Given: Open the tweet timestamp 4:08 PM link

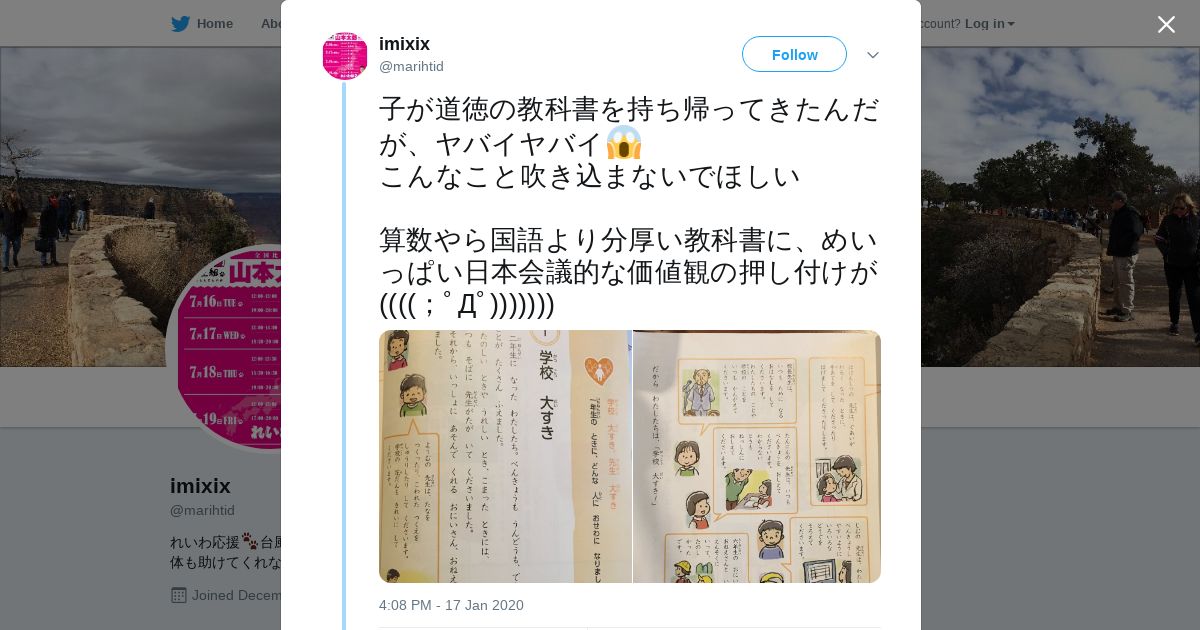Looking at the screenshot, I should pyautogui.click(x=451, y=605).
